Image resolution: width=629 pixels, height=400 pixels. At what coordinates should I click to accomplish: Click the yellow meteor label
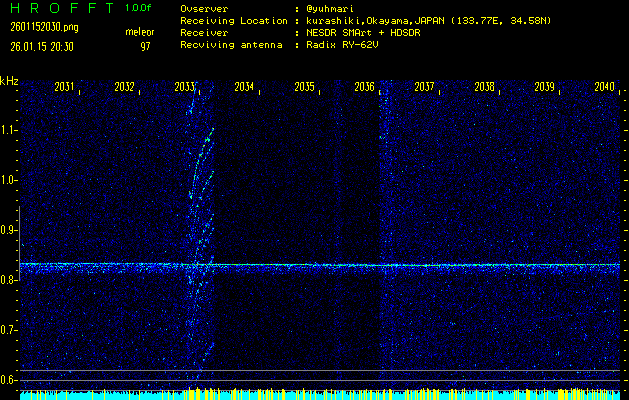click(x=140, y=33)
